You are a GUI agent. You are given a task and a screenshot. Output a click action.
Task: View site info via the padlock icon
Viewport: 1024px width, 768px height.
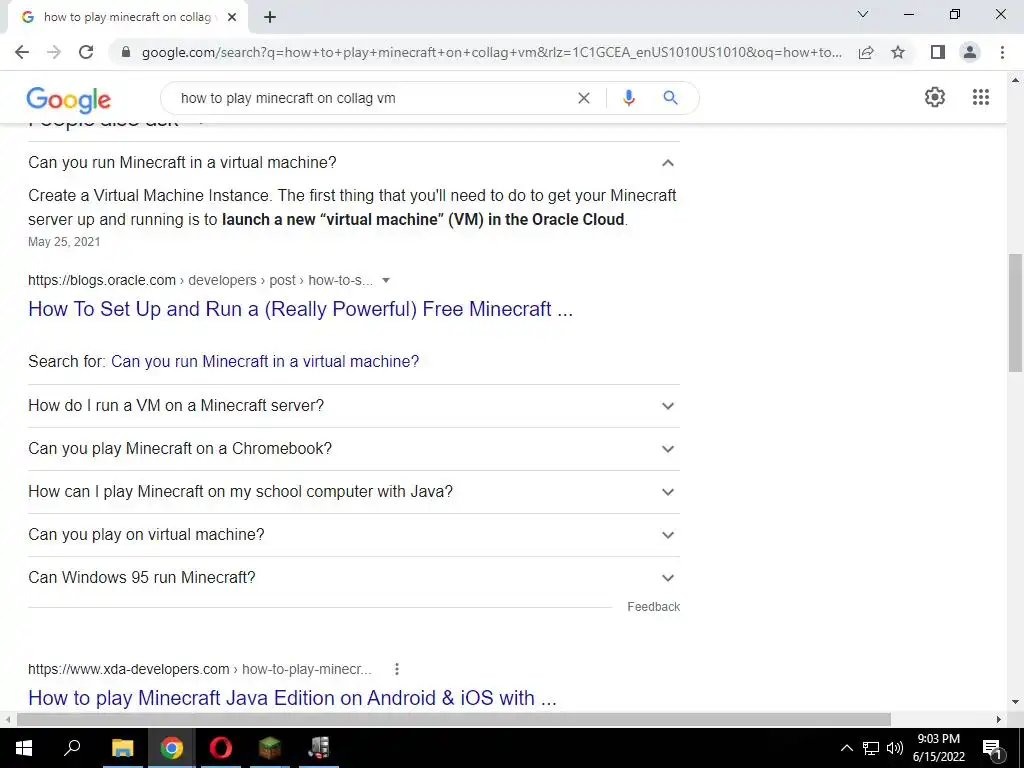coord(126,52)
